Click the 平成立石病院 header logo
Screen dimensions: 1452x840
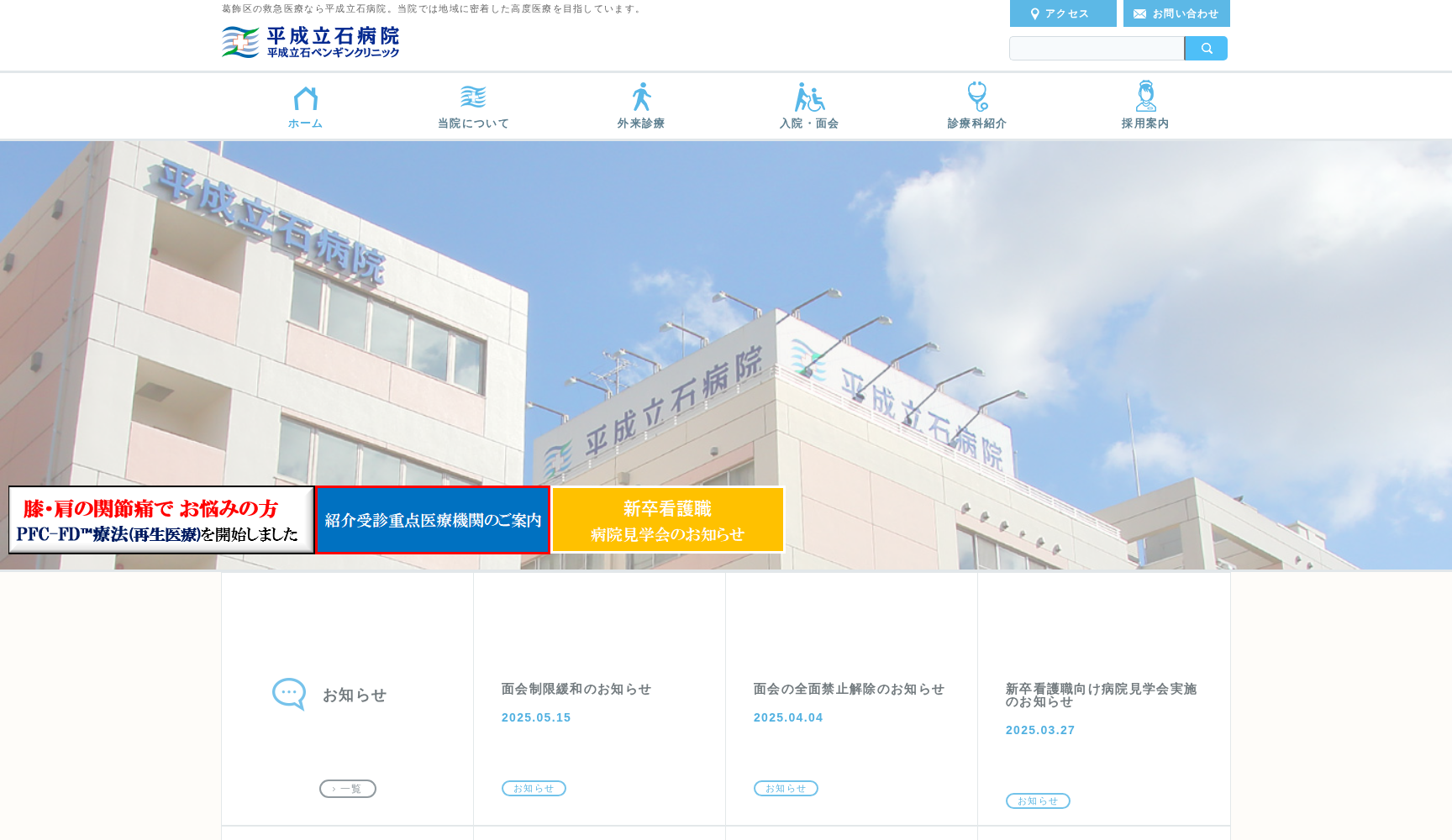[x=311, y=42]
